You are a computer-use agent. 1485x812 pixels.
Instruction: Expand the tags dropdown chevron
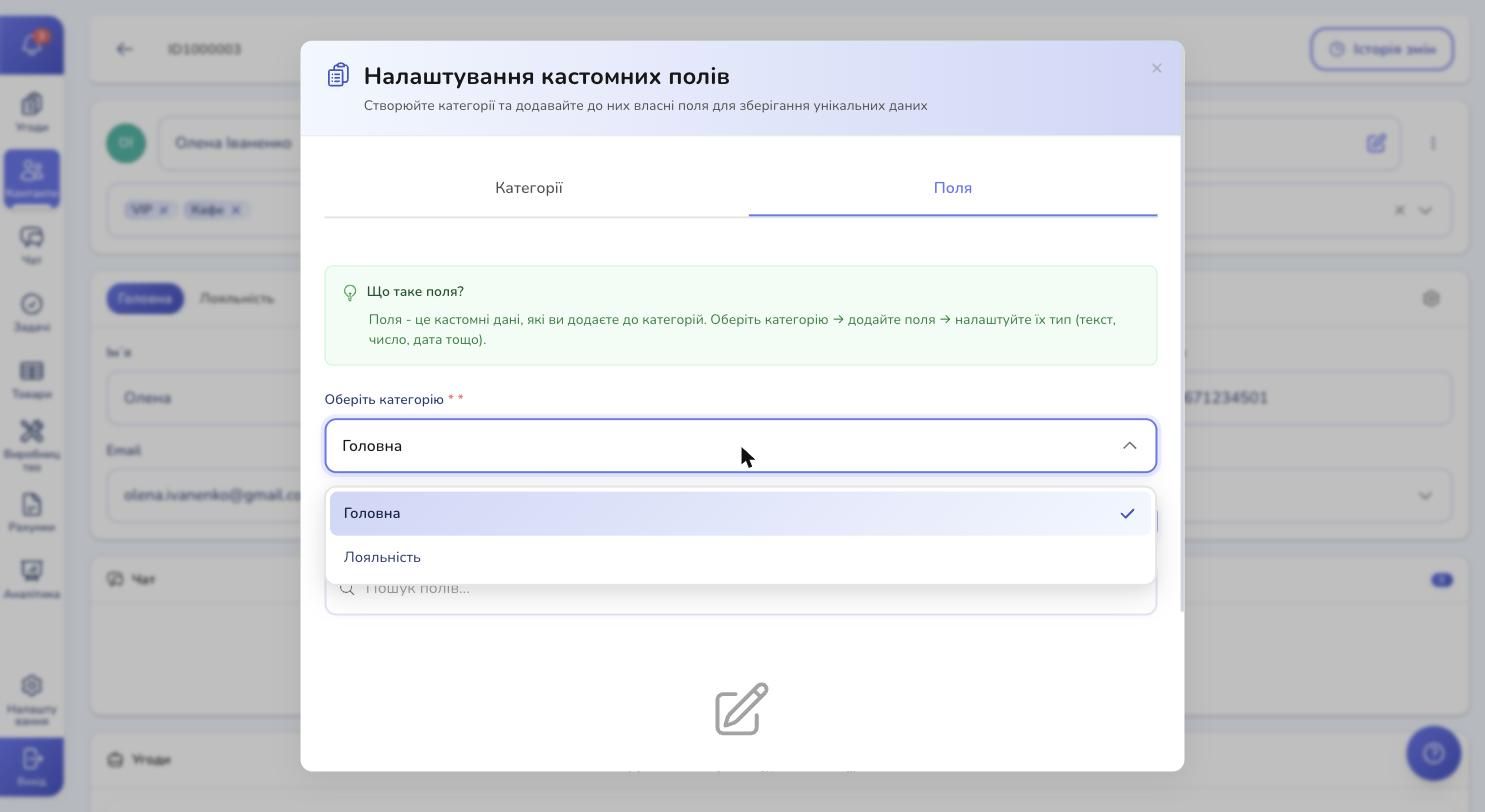tap(1425, 210)
